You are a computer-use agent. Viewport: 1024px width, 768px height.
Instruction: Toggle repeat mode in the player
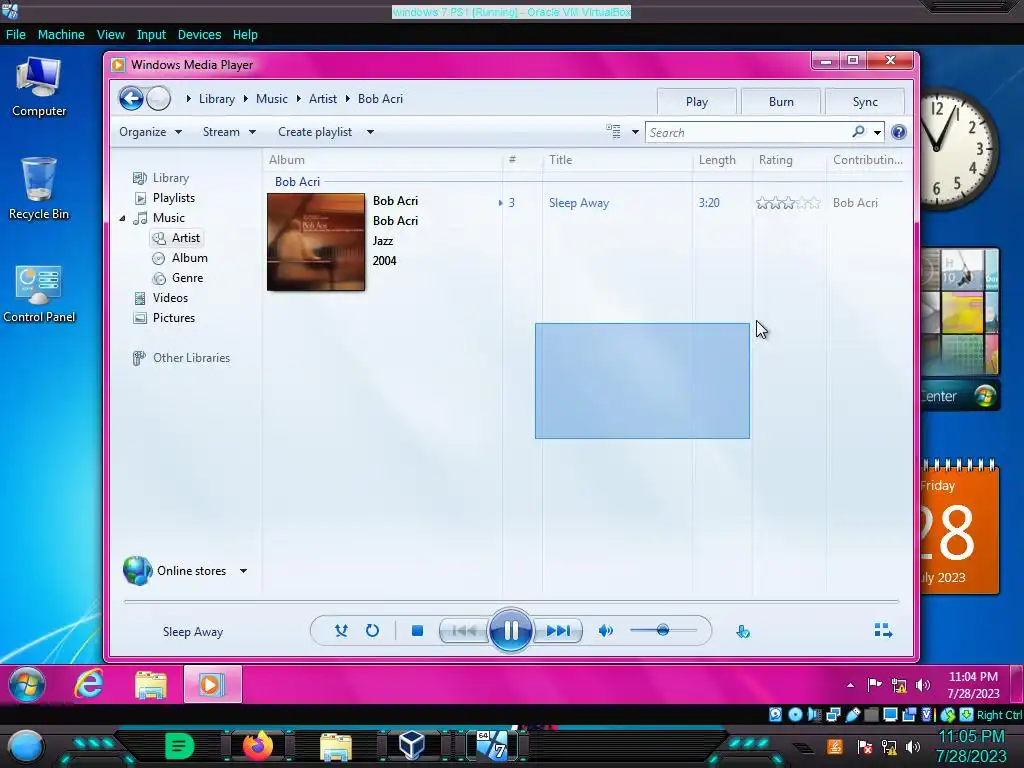coord(372,631)
